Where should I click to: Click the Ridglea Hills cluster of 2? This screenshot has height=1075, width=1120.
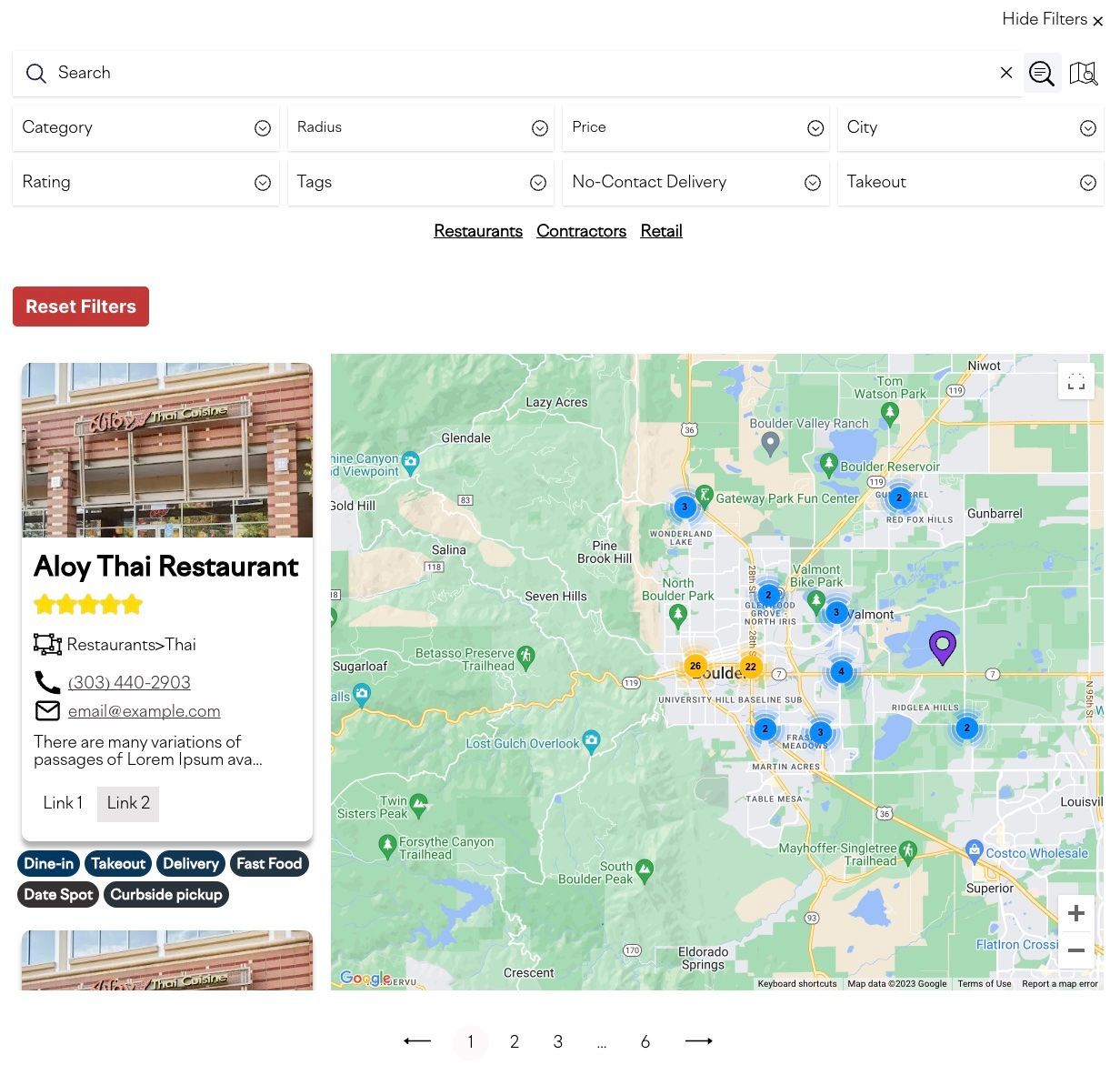pyautogui.click(x=967, y=728)
